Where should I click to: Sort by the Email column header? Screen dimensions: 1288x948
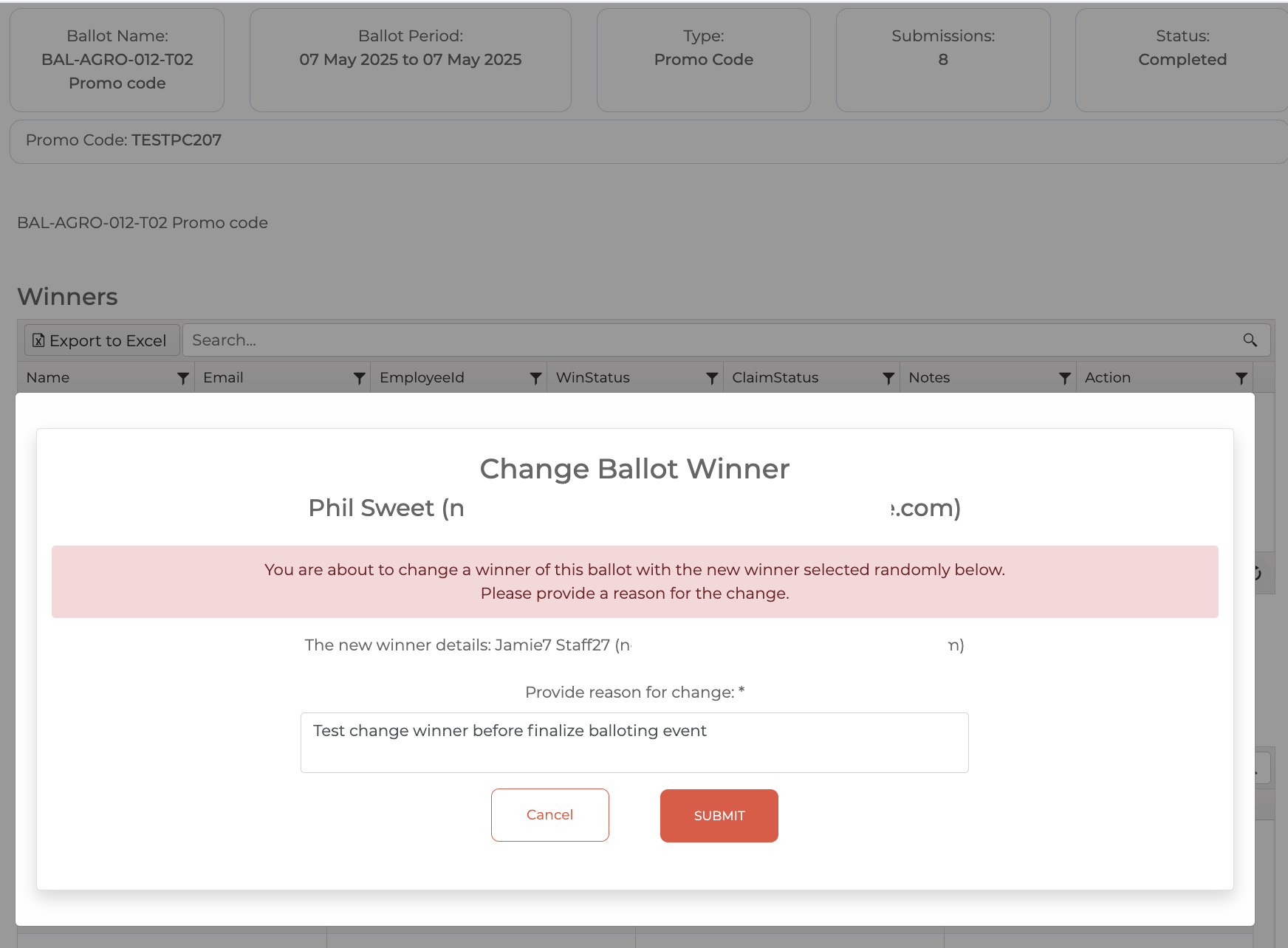click(223, 378)
